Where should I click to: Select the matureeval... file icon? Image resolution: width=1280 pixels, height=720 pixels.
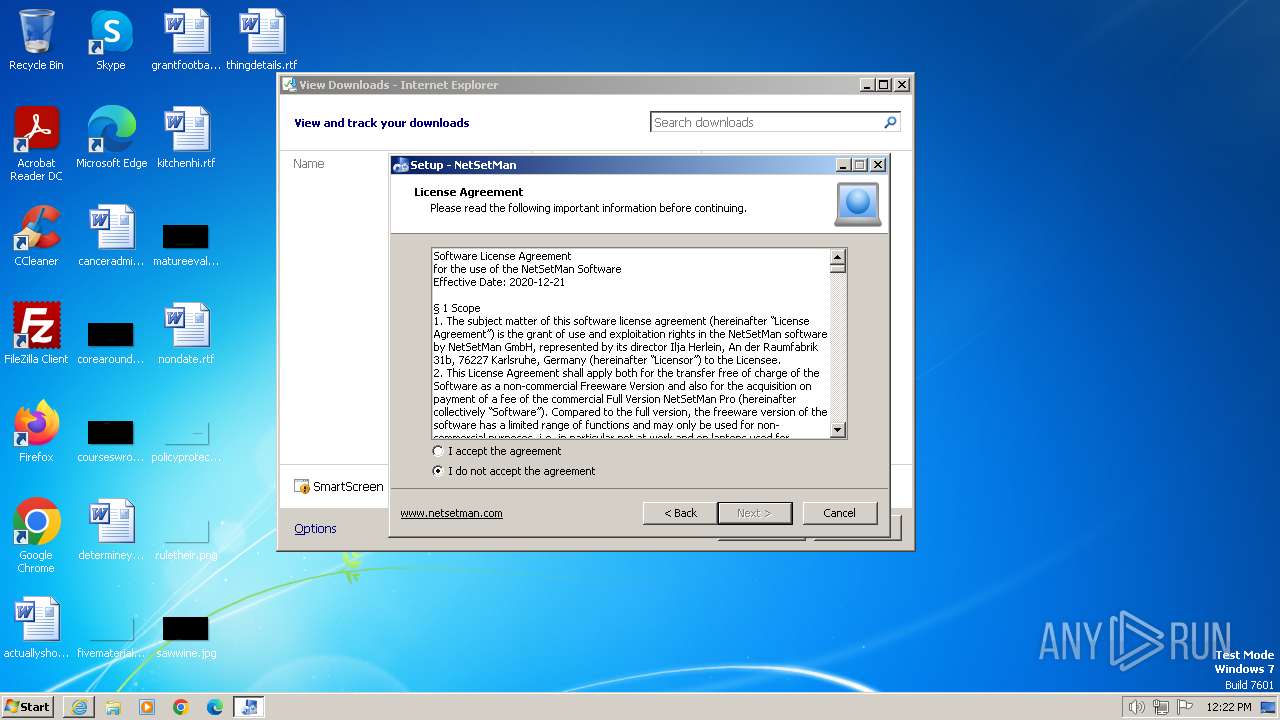point(186,245)
